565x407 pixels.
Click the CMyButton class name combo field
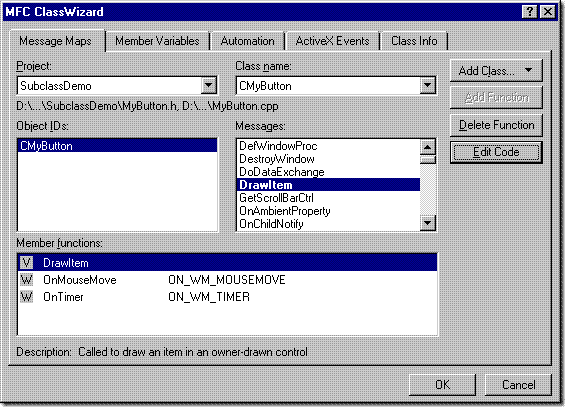(x=336, y=86)
